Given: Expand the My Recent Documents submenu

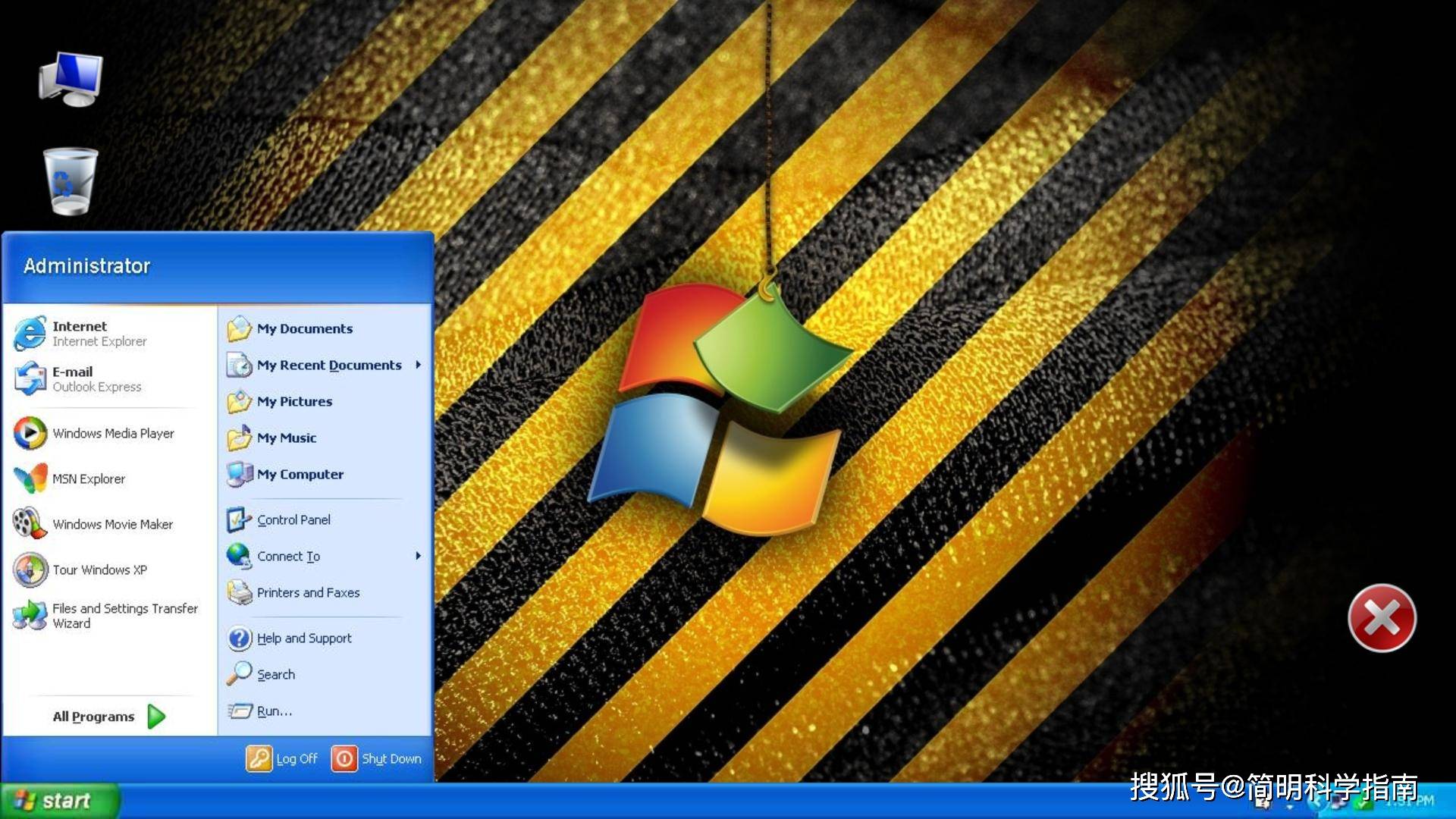Looking at the screenshot, I should (x=325, y=365).
